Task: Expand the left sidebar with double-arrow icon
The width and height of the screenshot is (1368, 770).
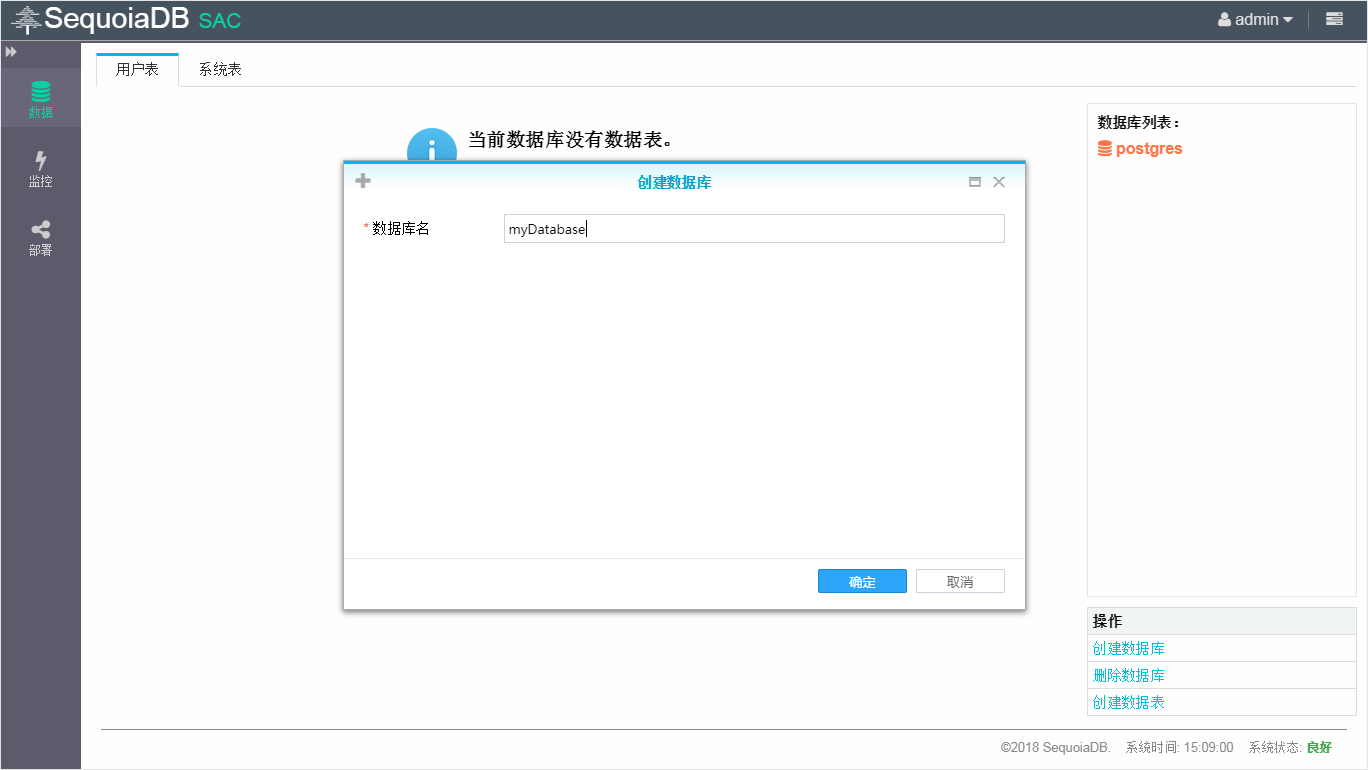Action: coord(11,51)
